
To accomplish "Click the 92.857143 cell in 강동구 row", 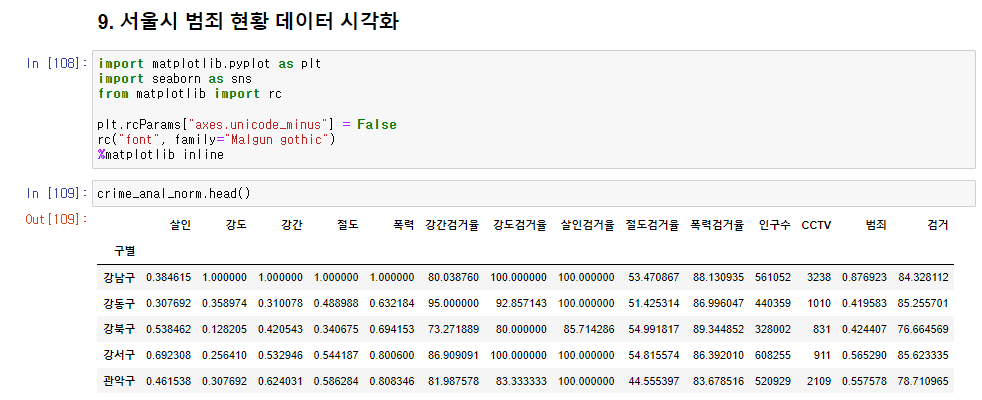I will 521,303.
